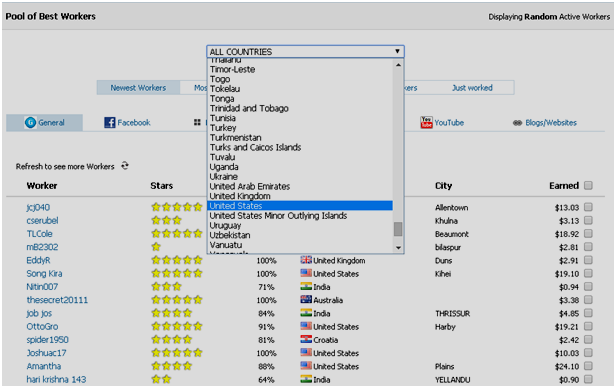Open worker profile hari krishna 143
The image size is (616, 388).
pos(56,379)
